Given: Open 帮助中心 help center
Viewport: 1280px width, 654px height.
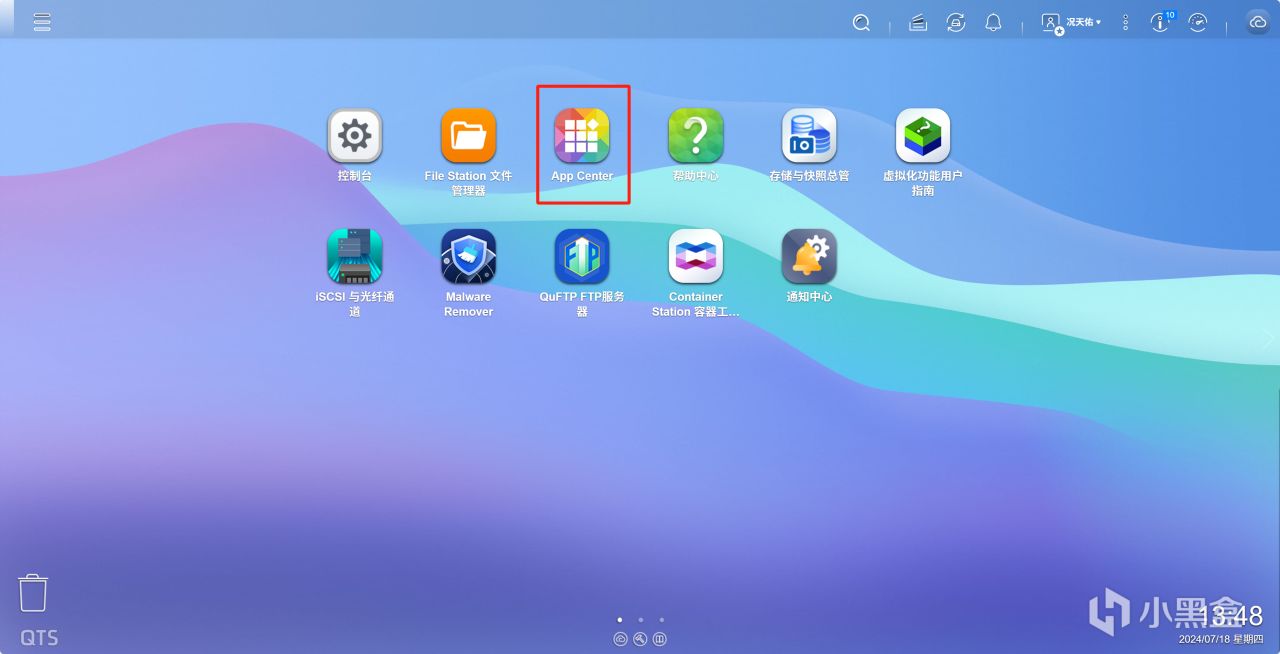Looking at the screenshot, I should (x=695, y=135).
